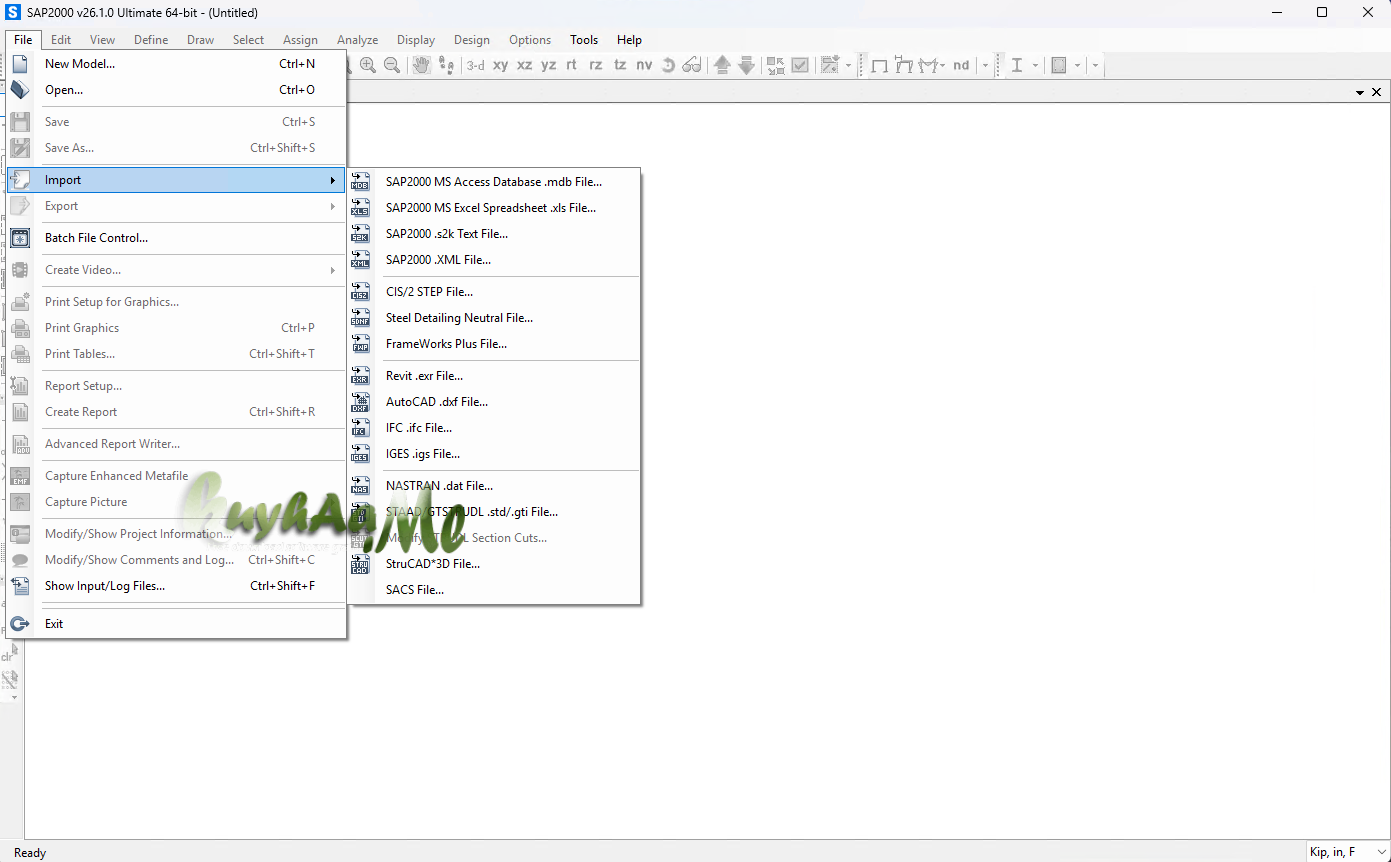Click the Revit EXR import icon
The image size is (1391, 862).
point(361,376)
